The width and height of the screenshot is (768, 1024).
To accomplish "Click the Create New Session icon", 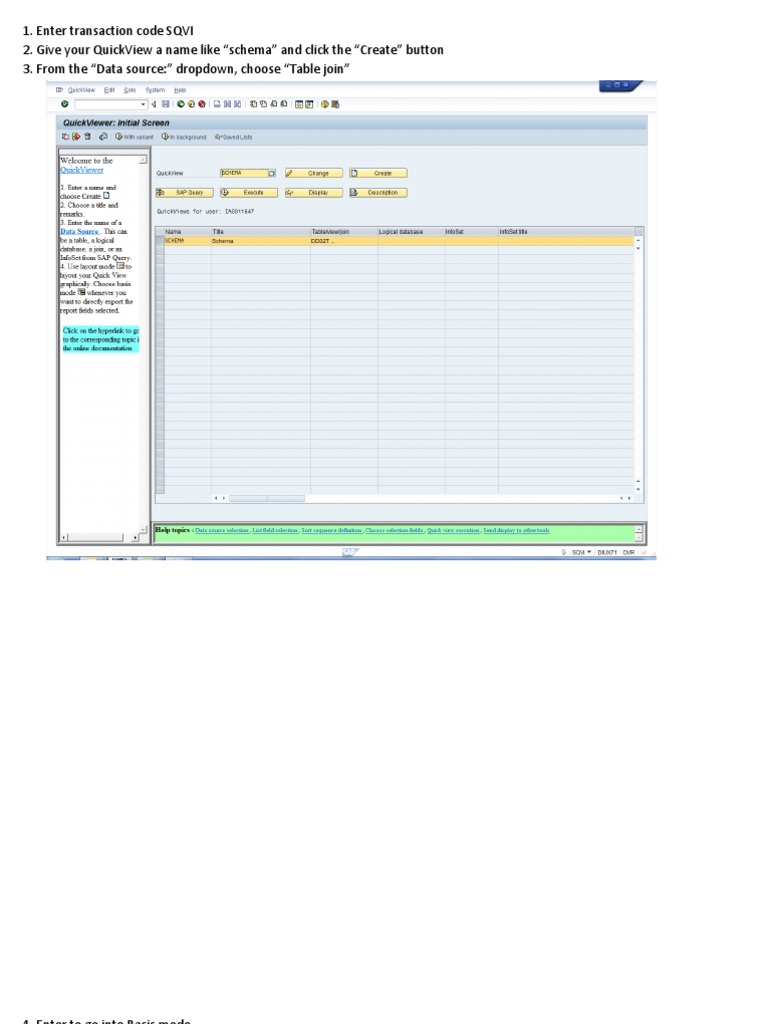I will tap(299, 104).
